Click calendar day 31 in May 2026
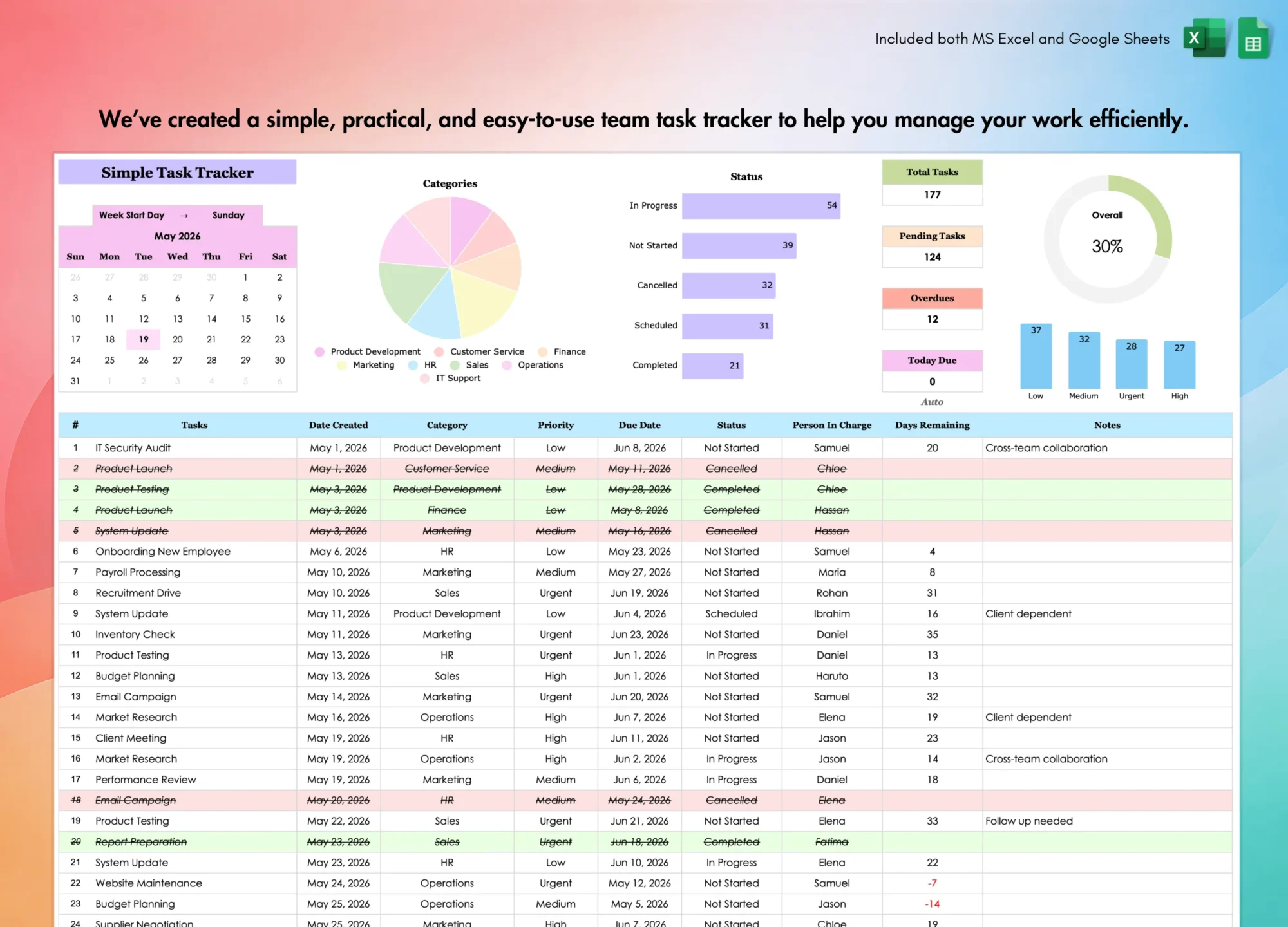 pyautogui.click(x=75, y=381)
